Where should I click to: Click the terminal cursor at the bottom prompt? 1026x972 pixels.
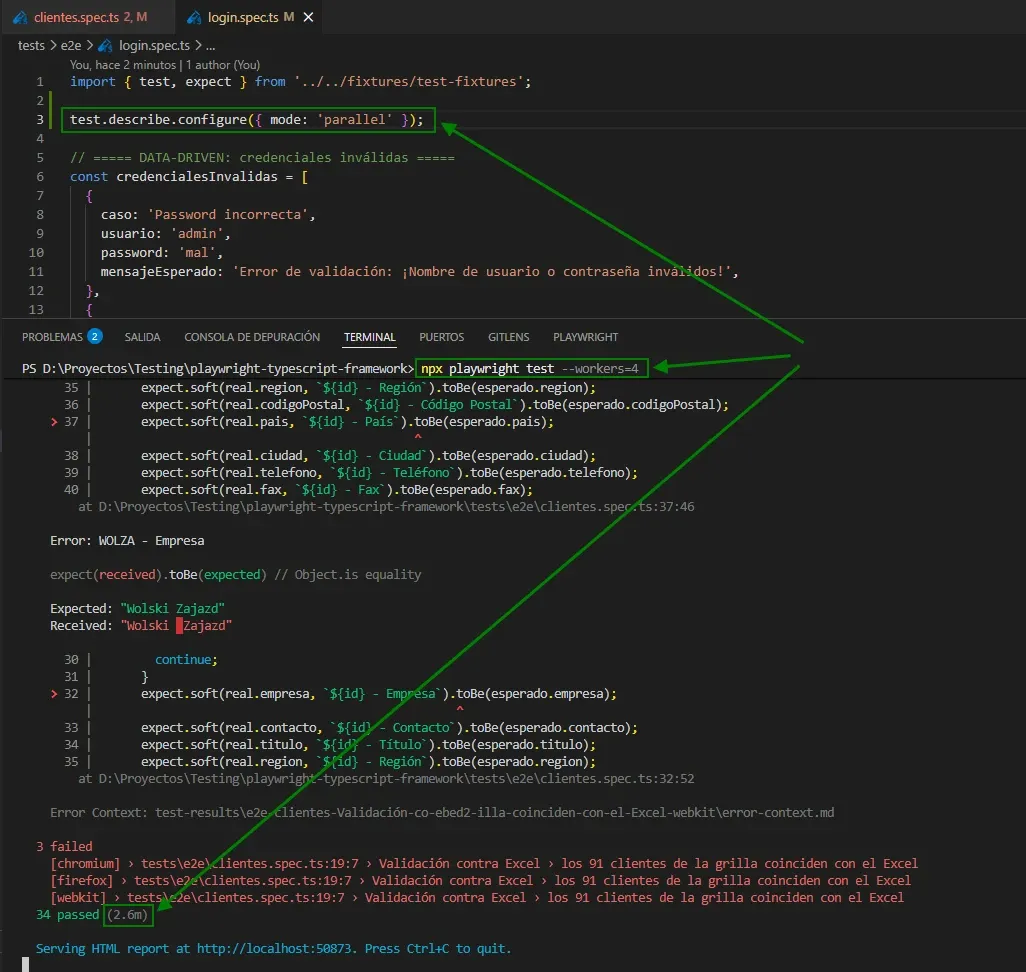(26, 964)
